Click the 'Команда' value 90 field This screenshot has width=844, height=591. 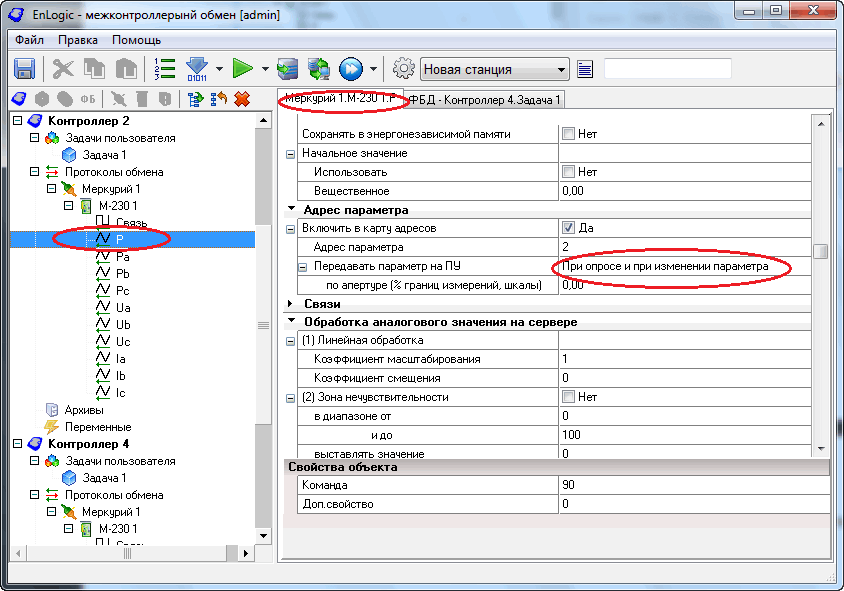694,485
